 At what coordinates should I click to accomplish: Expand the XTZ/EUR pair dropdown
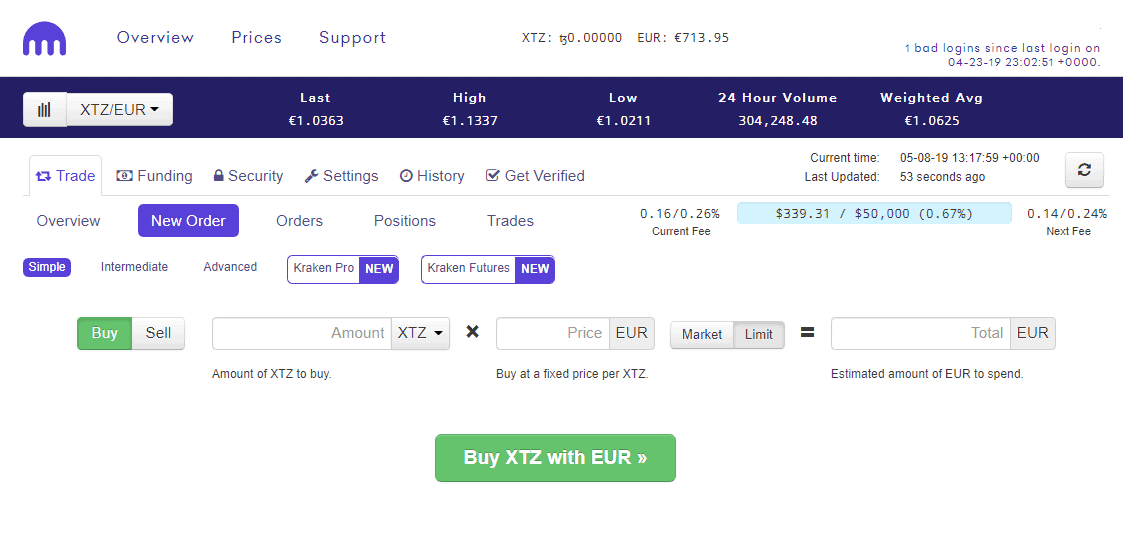(119, 110)
